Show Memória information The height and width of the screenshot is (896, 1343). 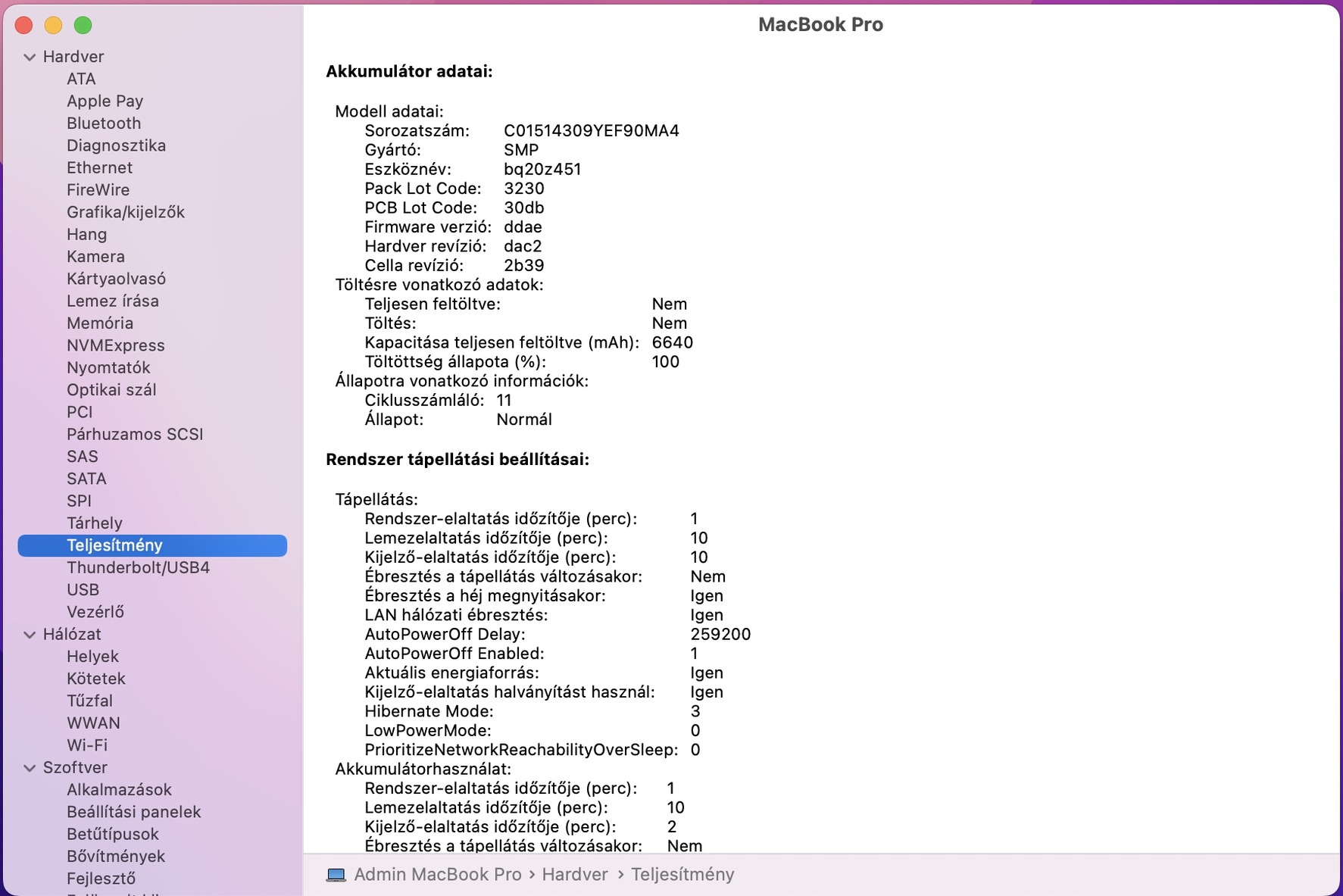(100, 323)
